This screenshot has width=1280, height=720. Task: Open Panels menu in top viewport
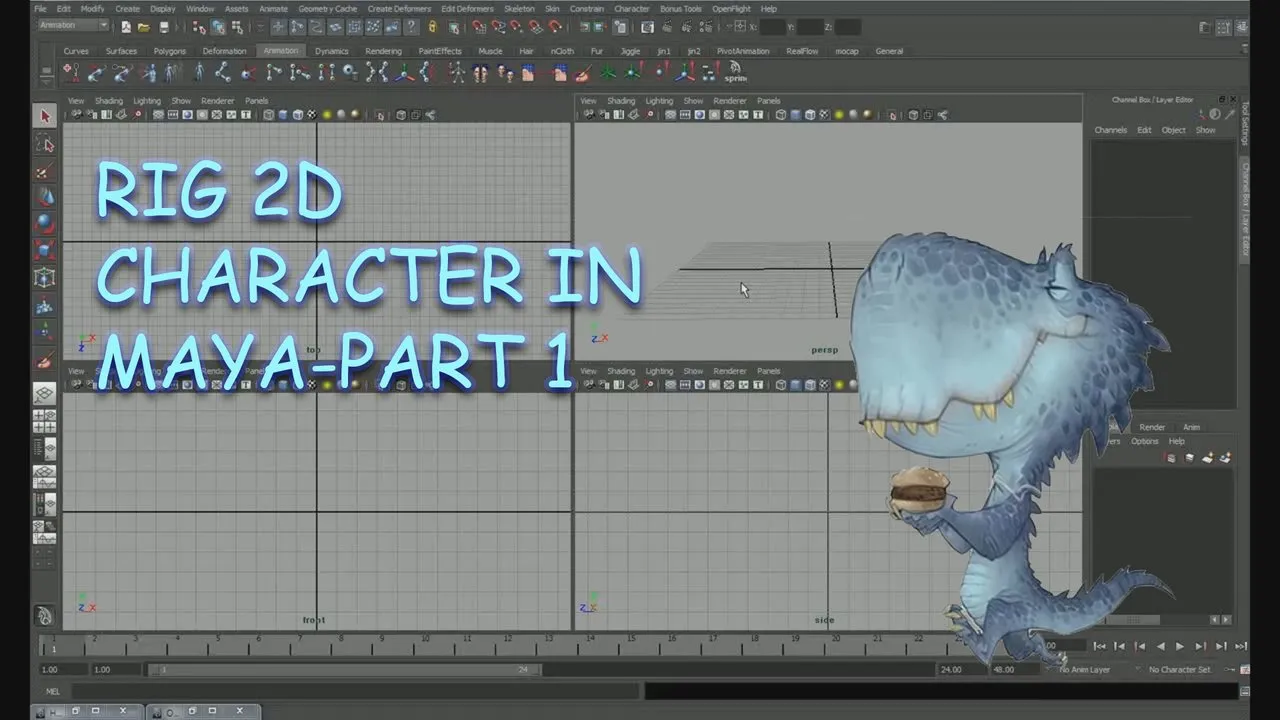256,101
